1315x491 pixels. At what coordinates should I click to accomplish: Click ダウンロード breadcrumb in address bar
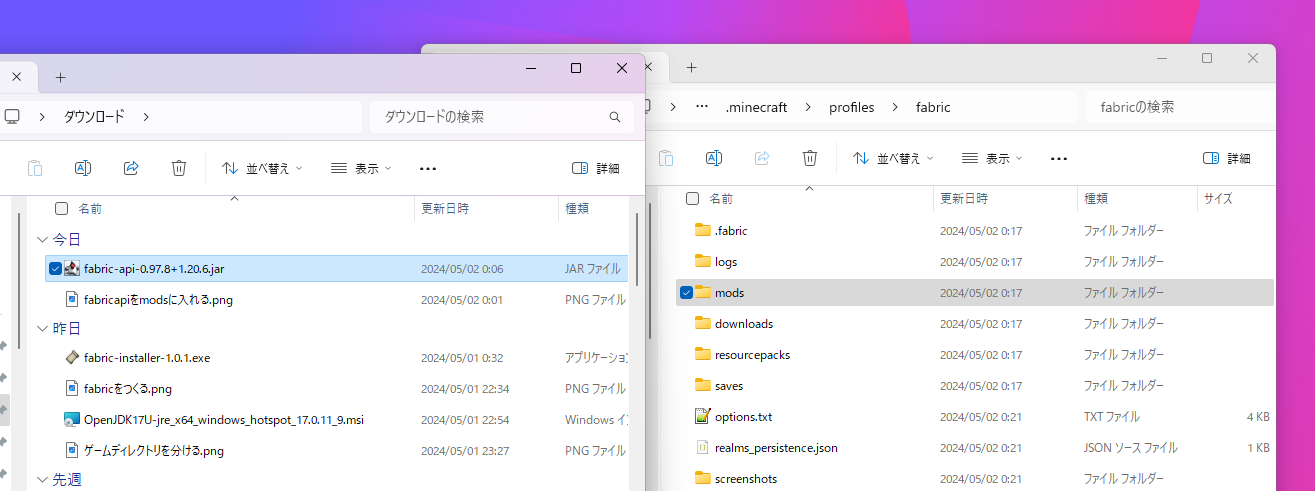pos(95,116)
